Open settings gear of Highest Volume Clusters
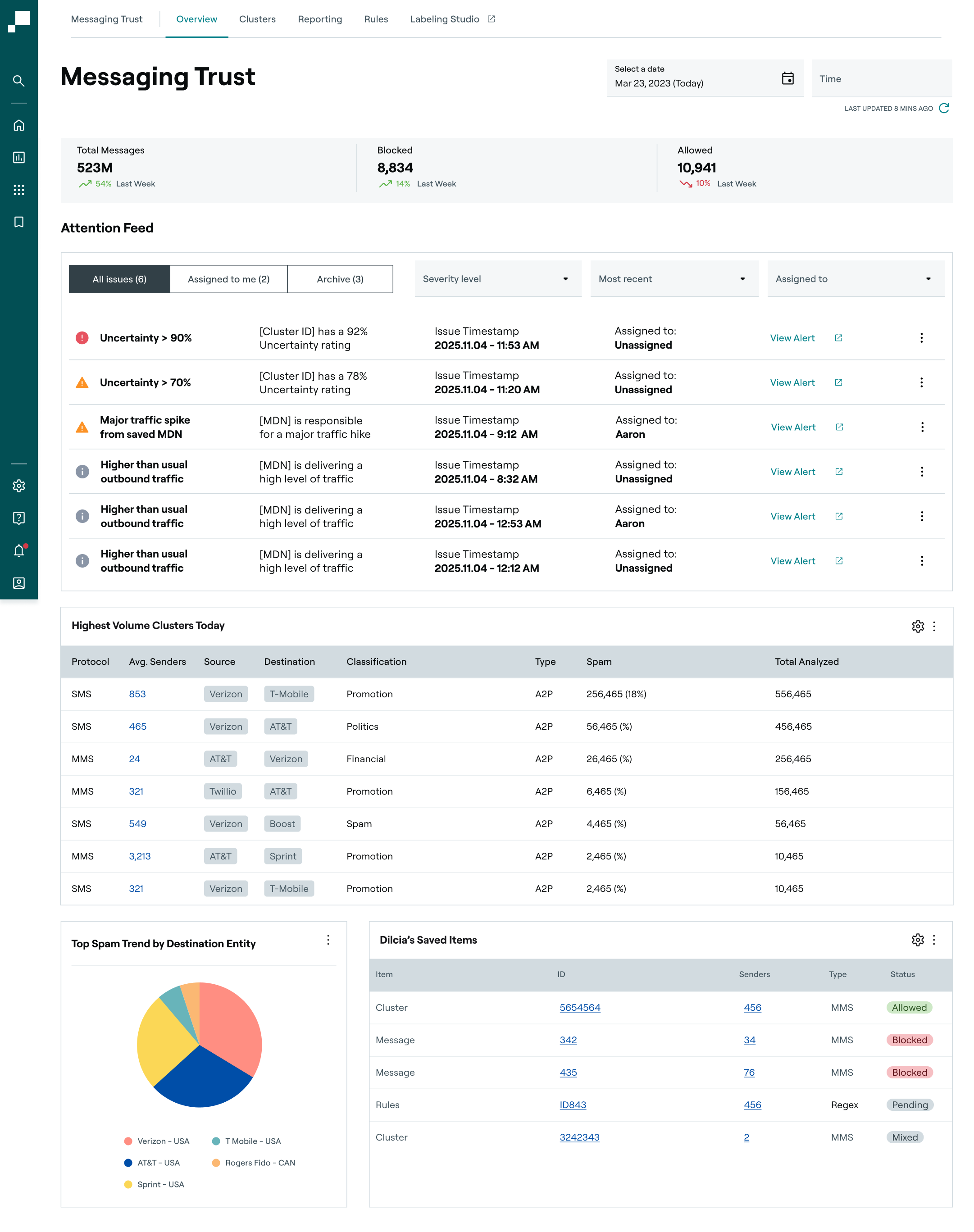 pyautogui.click(x=918, y=627)
